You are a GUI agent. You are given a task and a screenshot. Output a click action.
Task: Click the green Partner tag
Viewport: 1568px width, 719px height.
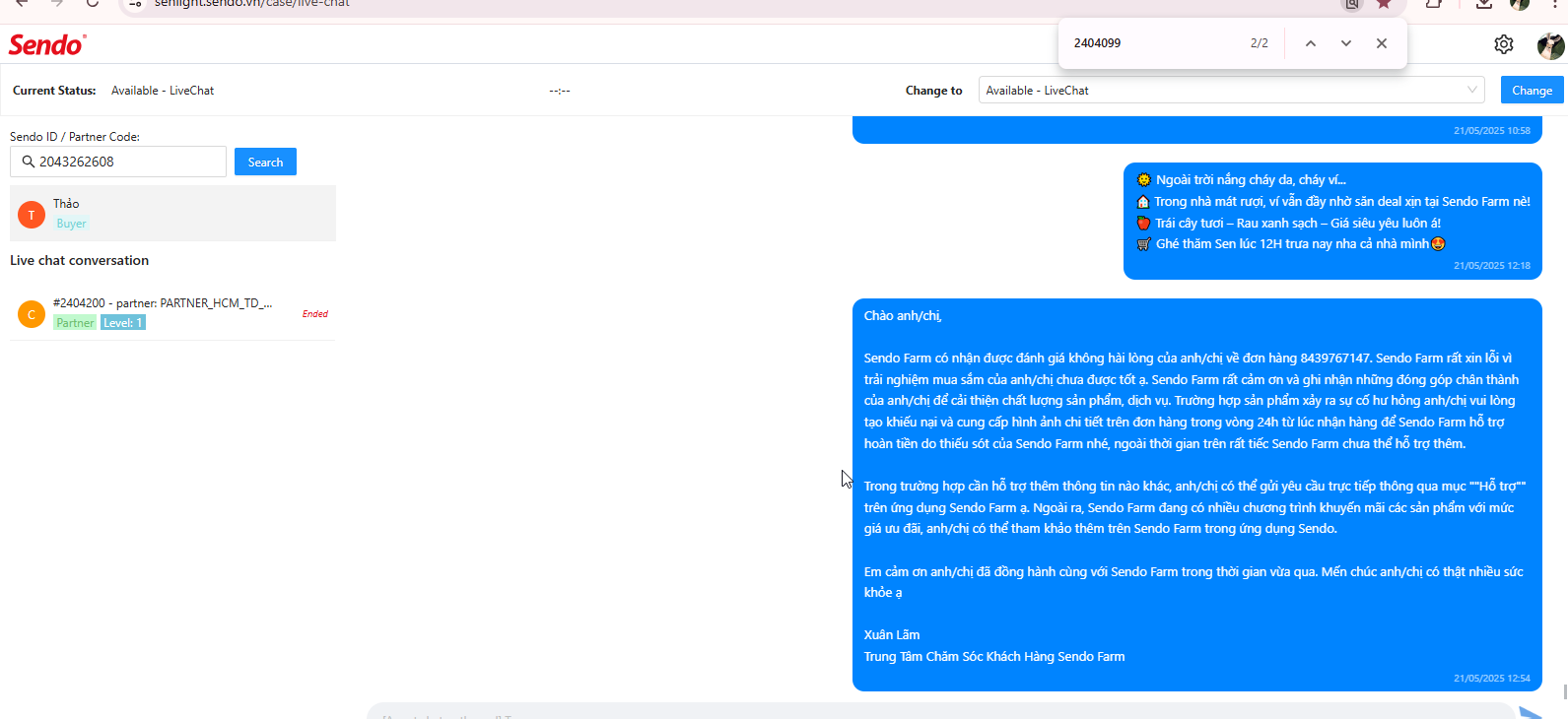click(75, 323)
